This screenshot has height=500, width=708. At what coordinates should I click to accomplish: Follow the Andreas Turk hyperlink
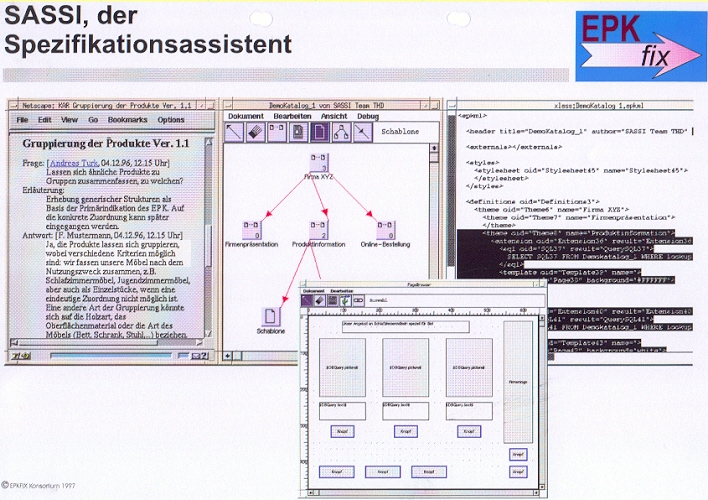(74, 162)
